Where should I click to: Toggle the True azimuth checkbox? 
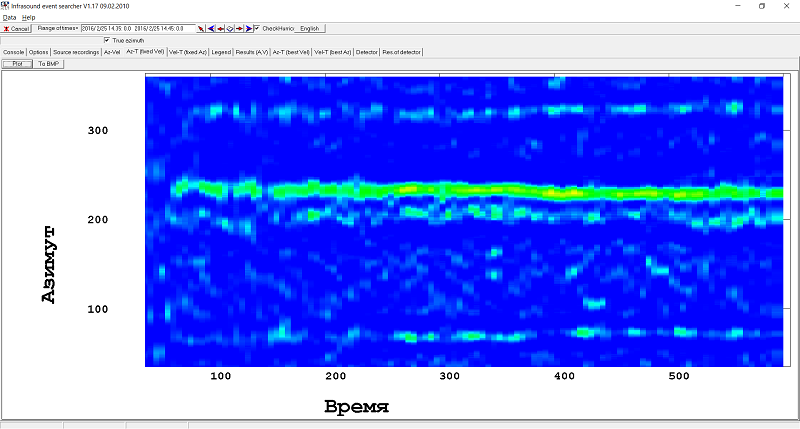point(107,40)
